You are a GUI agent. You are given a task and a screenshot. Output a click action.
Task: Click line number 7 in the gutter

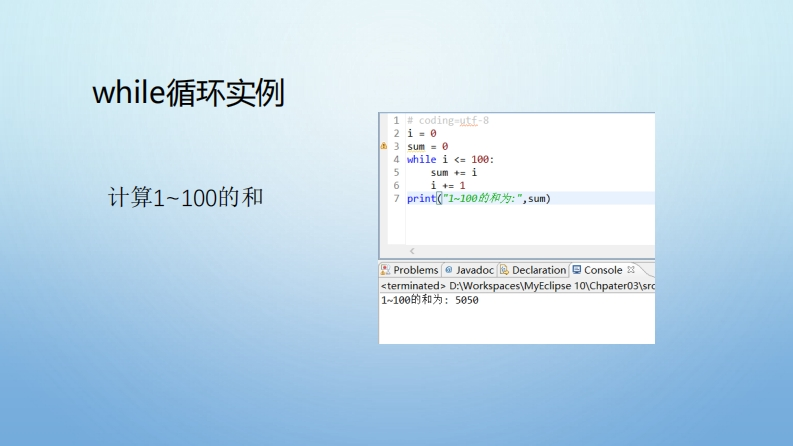pos(396,199)
